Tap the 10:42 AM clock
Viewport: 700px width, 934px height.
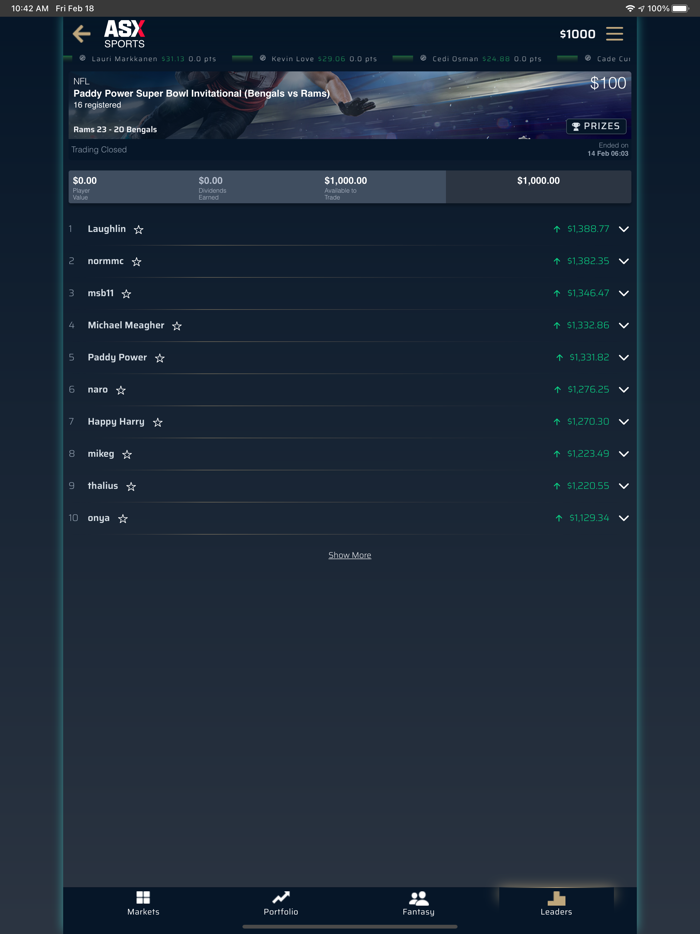coord(30,8)
